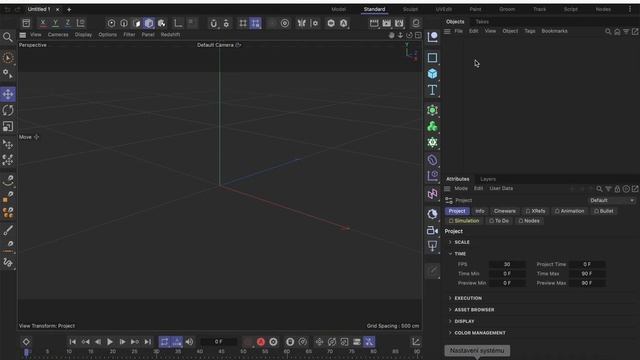
Task: Open the Animation project tab
Action: pos(569,211)
